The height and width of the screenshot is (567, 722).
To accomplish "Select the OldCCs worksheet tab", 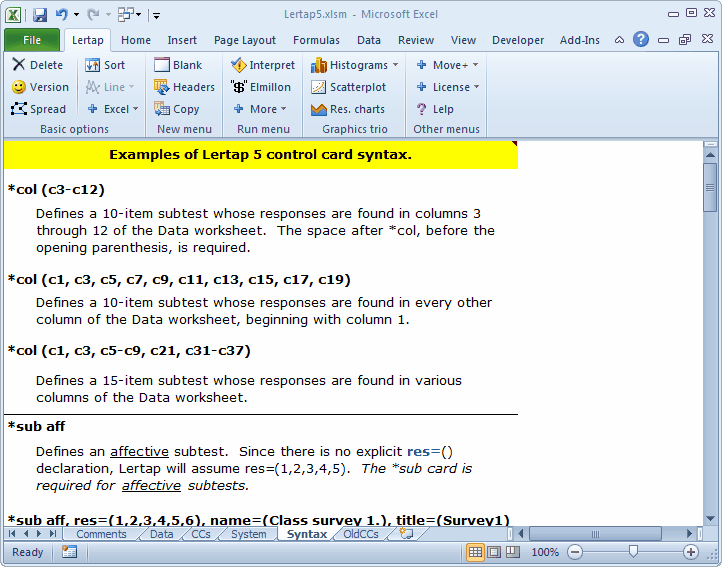I will tap(361, 534).
